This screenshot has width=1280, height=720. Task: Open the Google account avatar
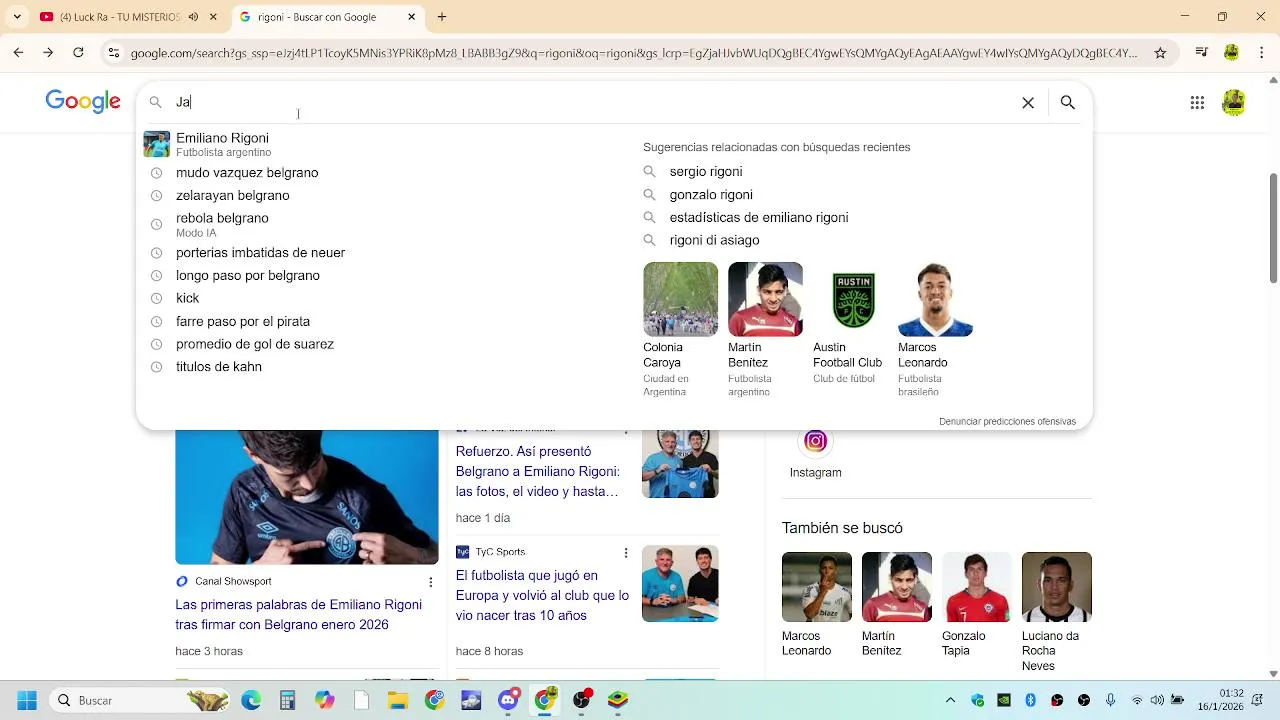click(1233, 102)
